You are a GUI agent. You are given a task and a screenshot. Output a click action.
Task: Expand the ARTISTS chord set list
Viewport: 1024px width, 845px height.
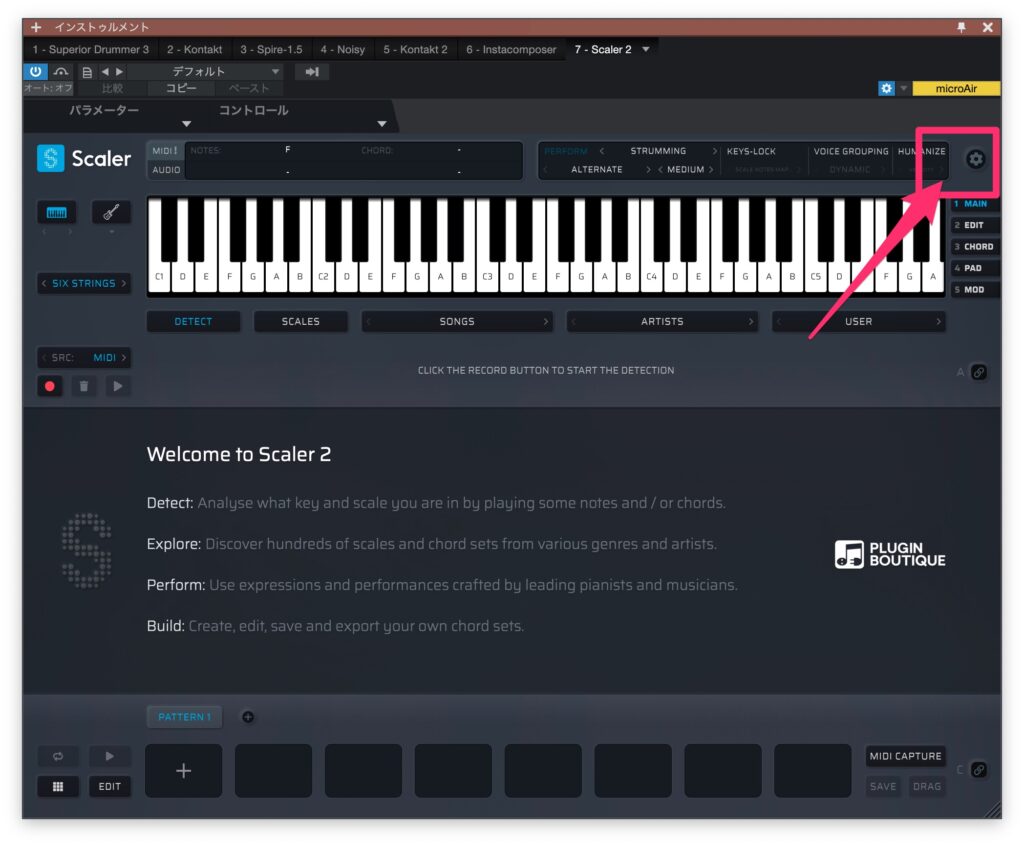(x=662, y=321)
